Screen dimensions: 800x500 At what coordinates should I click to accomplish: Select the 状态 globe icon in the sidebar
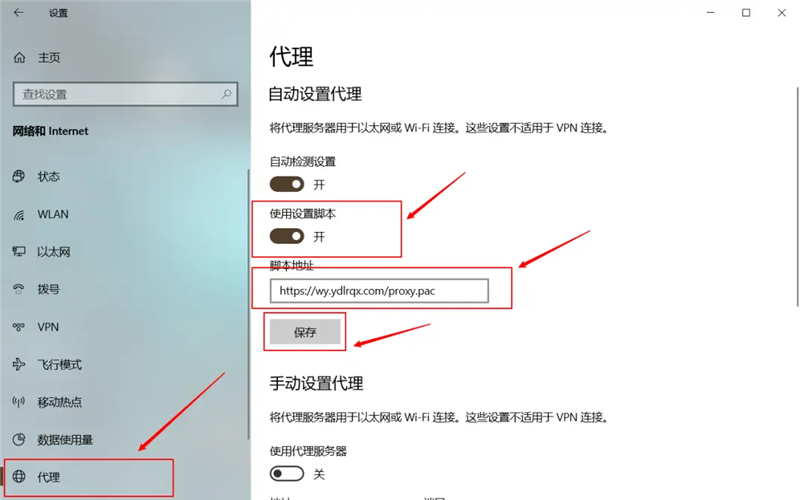pyautogui.click(x=18, y=177)
